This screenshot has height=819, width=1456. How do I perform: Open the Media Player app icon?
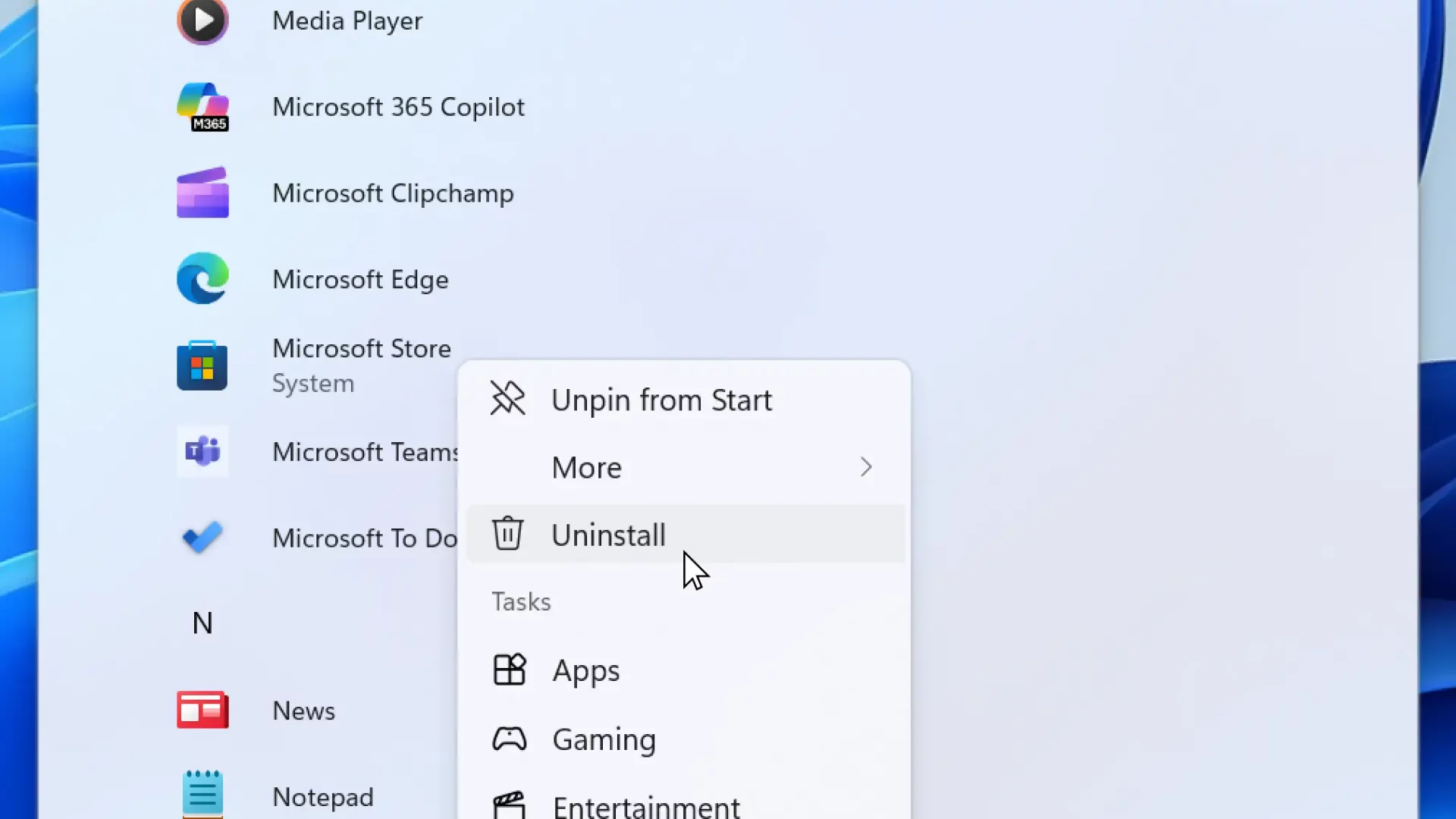click(202, 21)
